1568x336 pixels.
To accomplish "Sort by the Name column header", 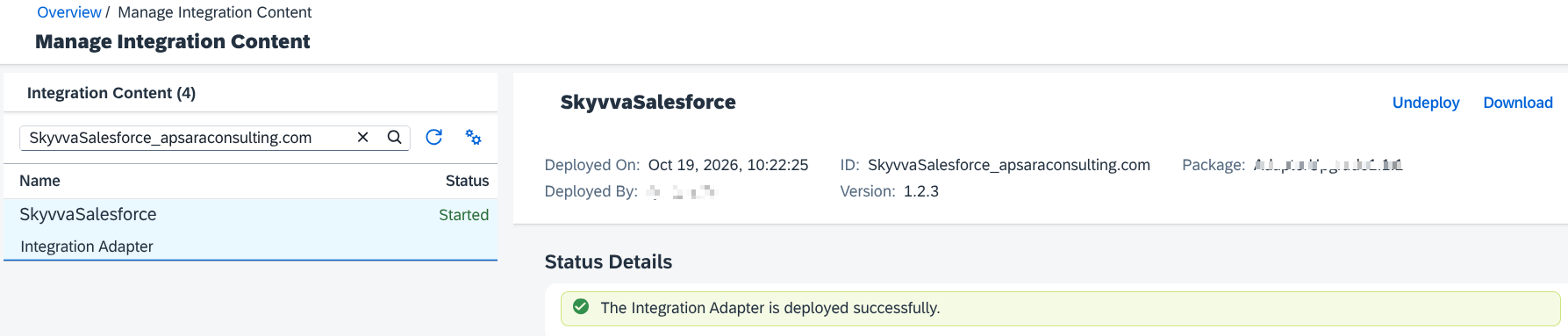I will [40, 181].
